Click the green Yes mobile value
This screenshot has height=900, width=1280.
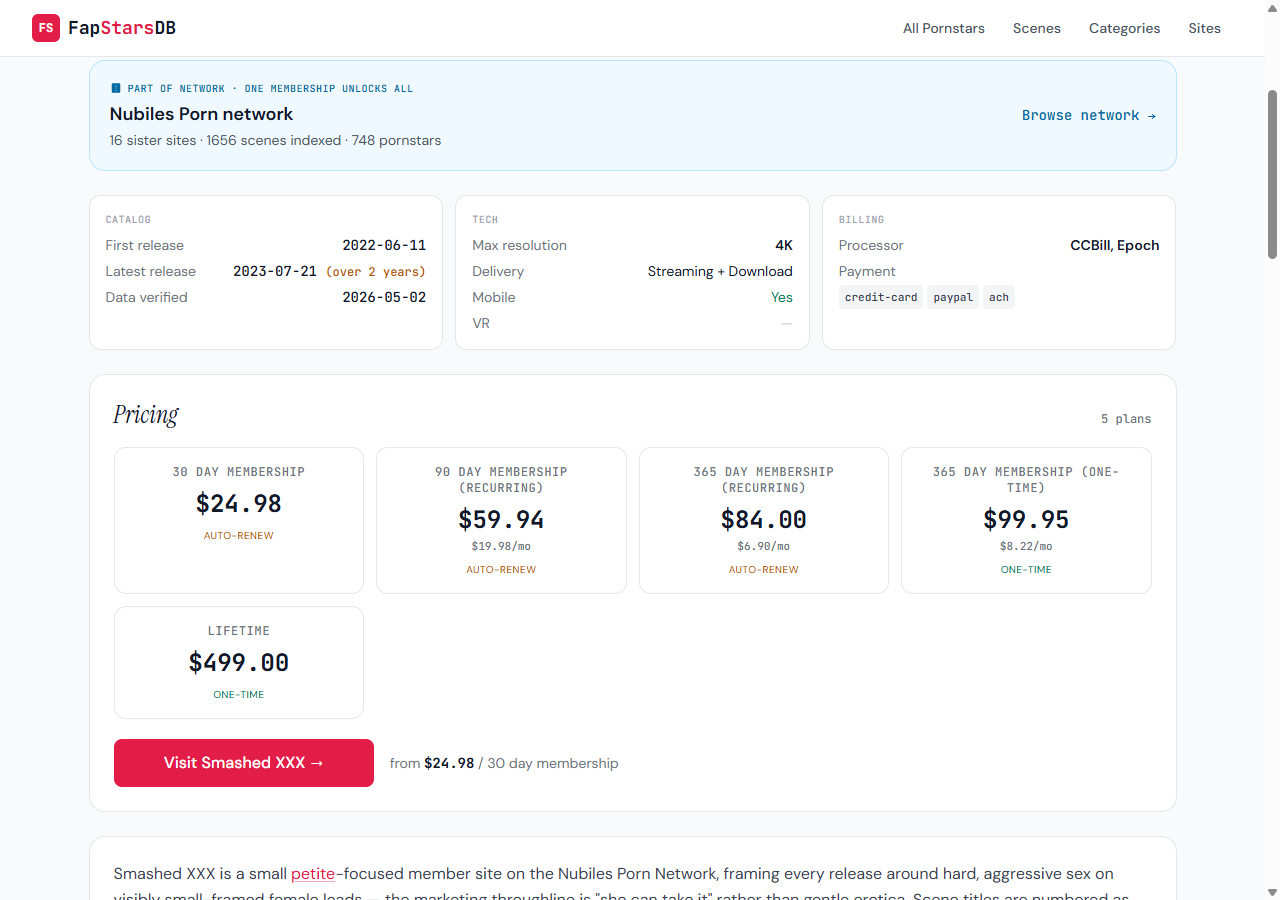[782, 297]
